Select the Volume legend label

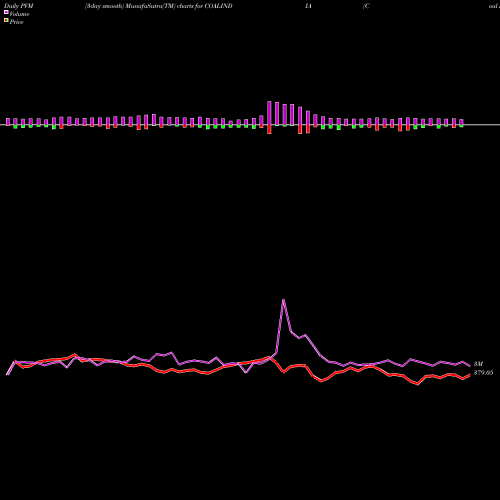coord(19,14)
